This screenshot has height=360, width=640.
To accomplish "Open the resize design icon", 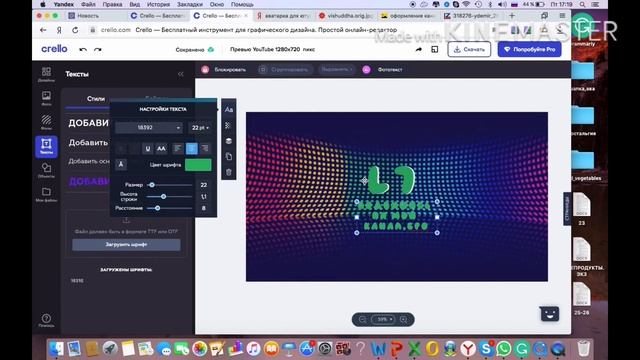I will click(x=435, y=49).
